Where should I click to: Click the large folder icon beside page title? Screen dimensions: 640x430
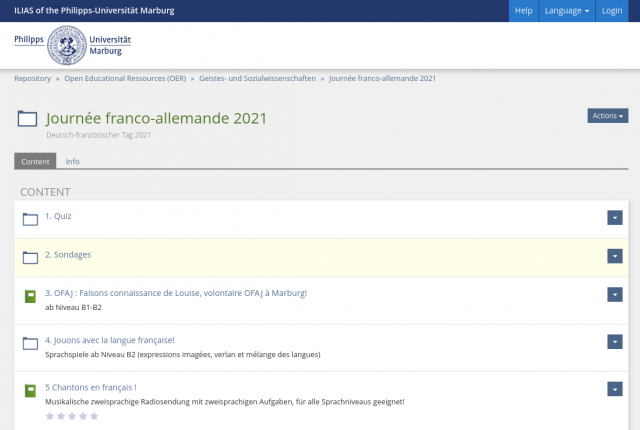click(x=28, y=120)
